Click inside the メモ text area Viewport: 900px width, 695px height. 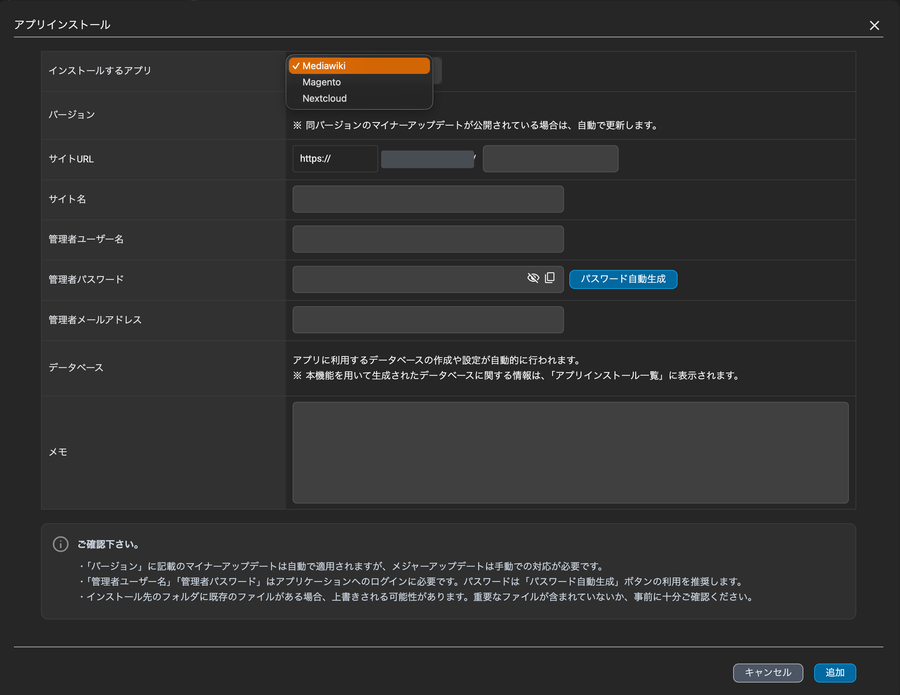571,453
